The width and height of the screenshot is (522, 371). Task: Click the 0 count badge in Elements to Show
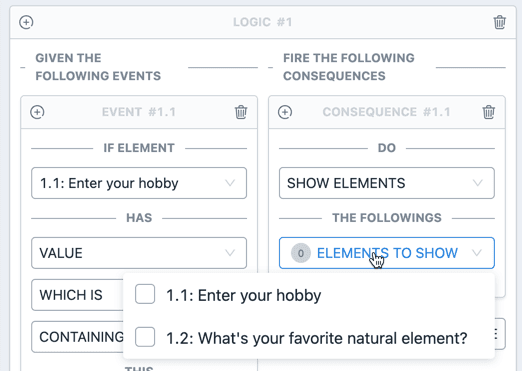[301, 253]
